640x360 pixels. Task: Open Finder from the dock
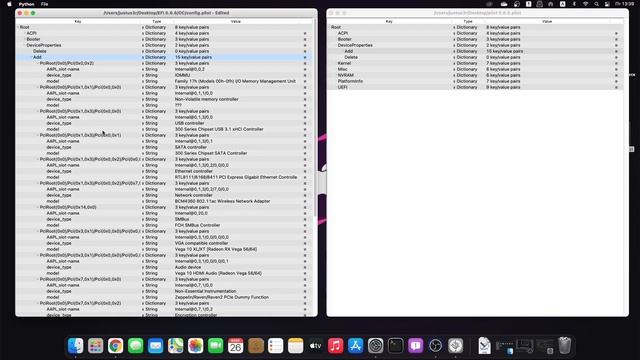pos(76,346)
